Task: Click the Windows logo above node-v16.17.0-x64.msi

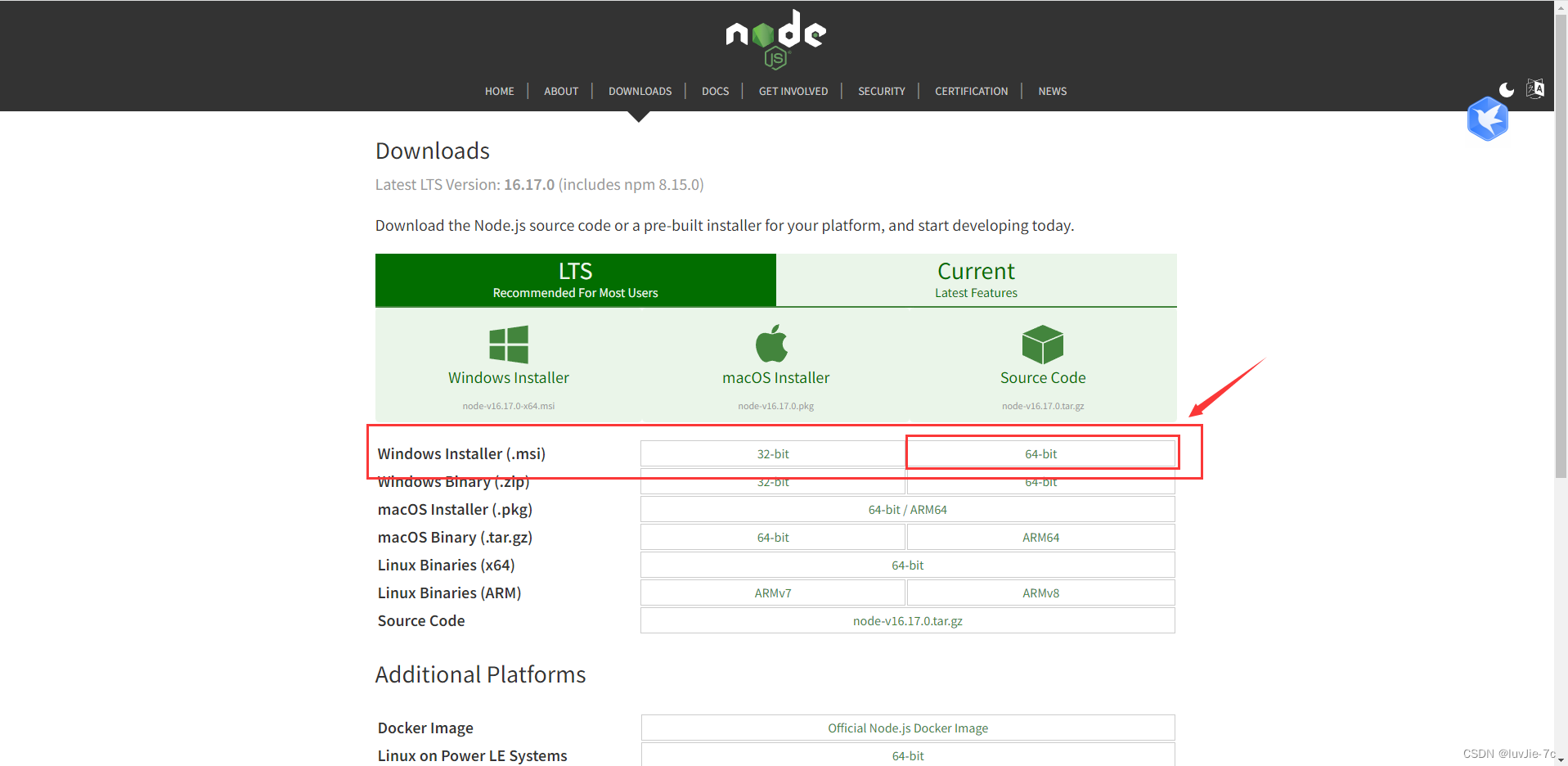Action: 508,343
